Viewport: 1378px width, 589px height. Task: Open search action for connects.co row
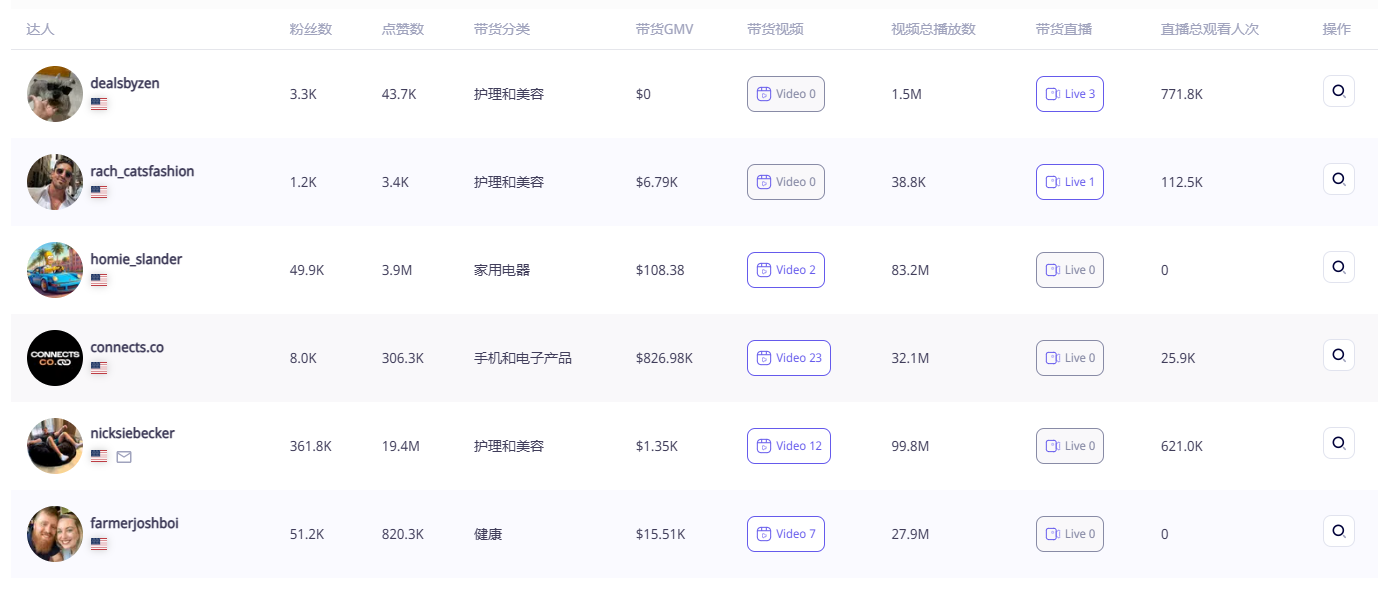pyautogui.click(x=1338, y=355)
